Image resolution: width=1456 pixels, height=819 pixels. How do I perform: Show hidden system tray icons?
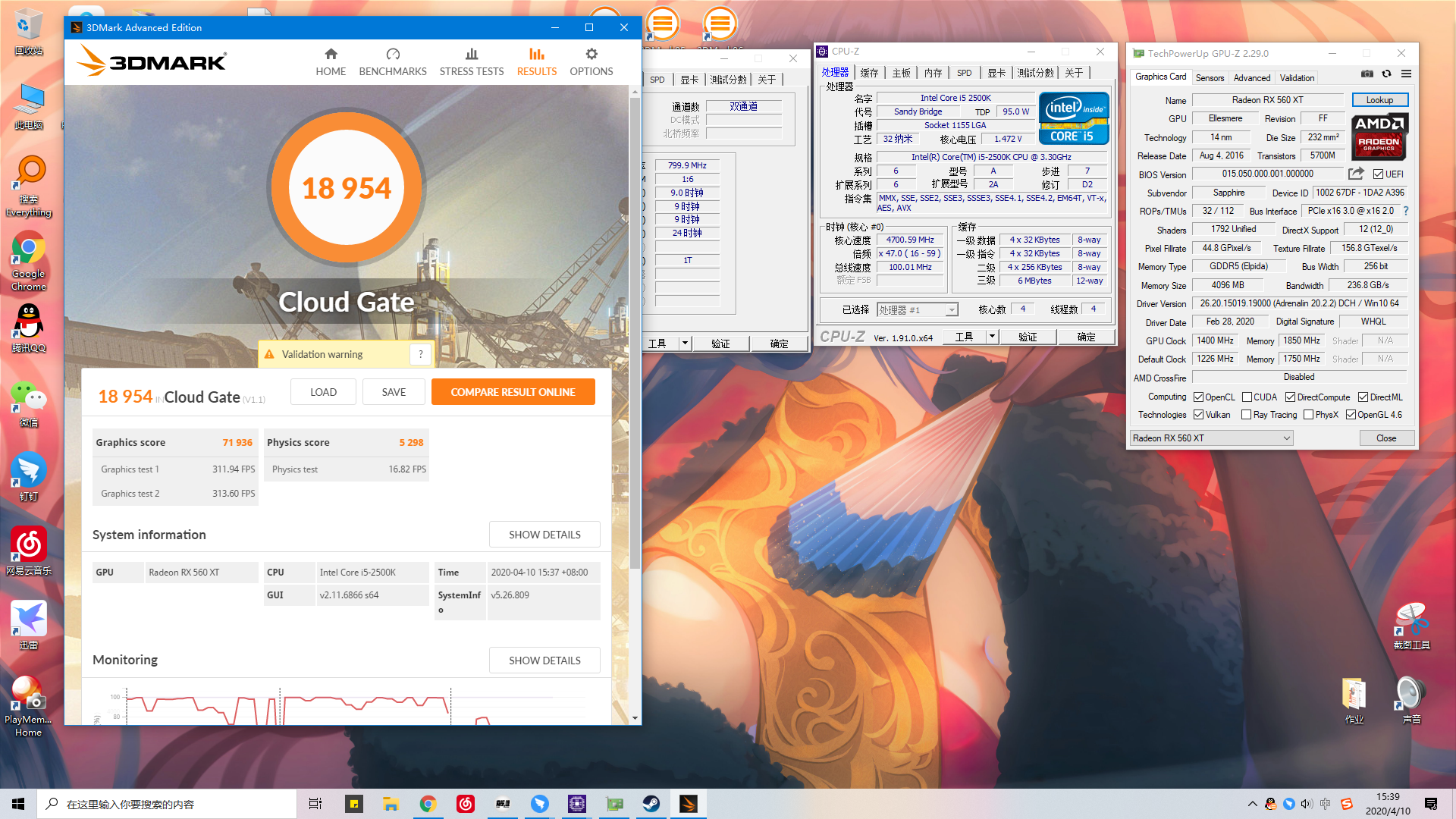(1252, 804)
